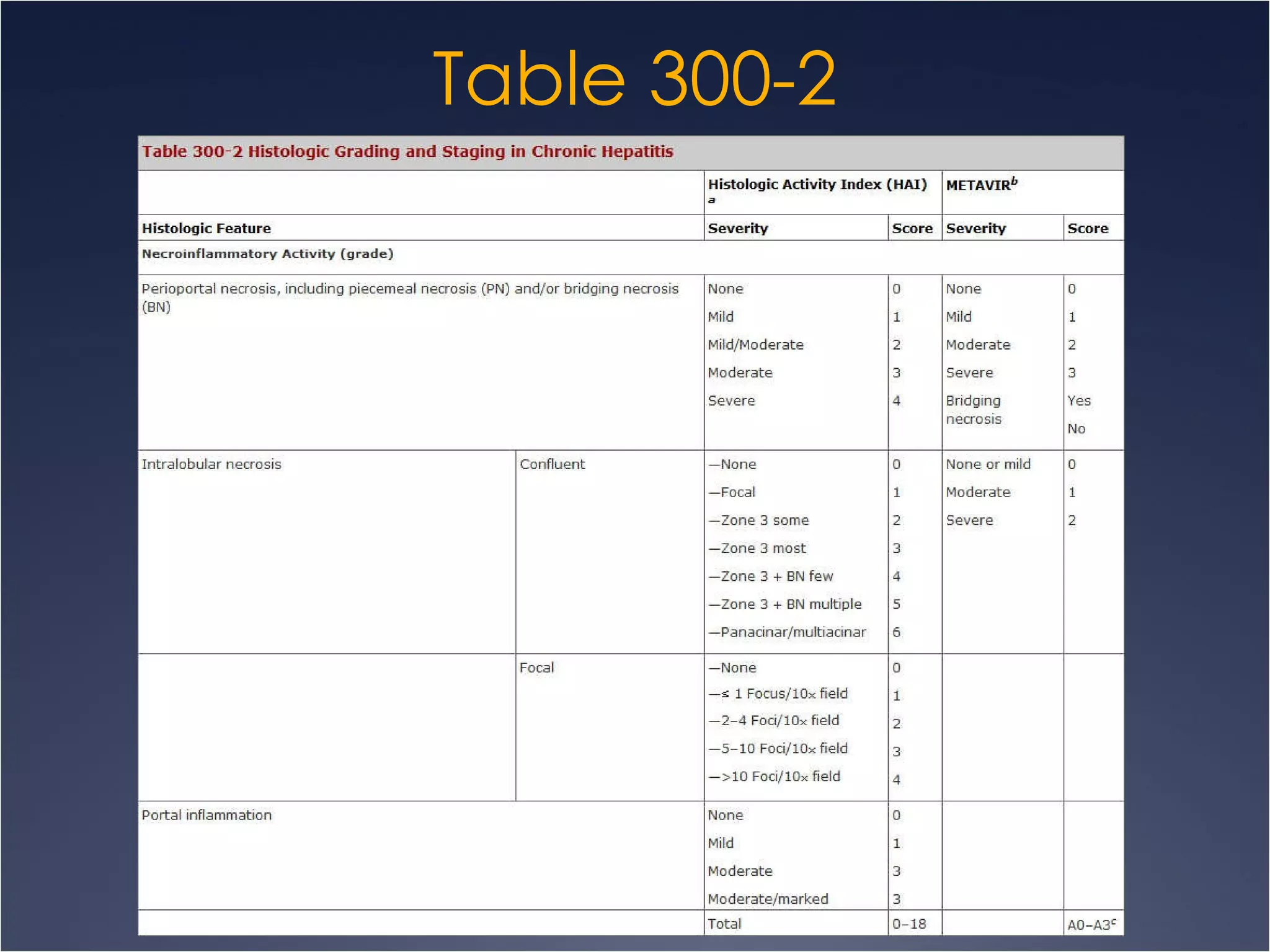Click the slide title 'Table 300-2'
1270x952 pixels.
[634, 79]
